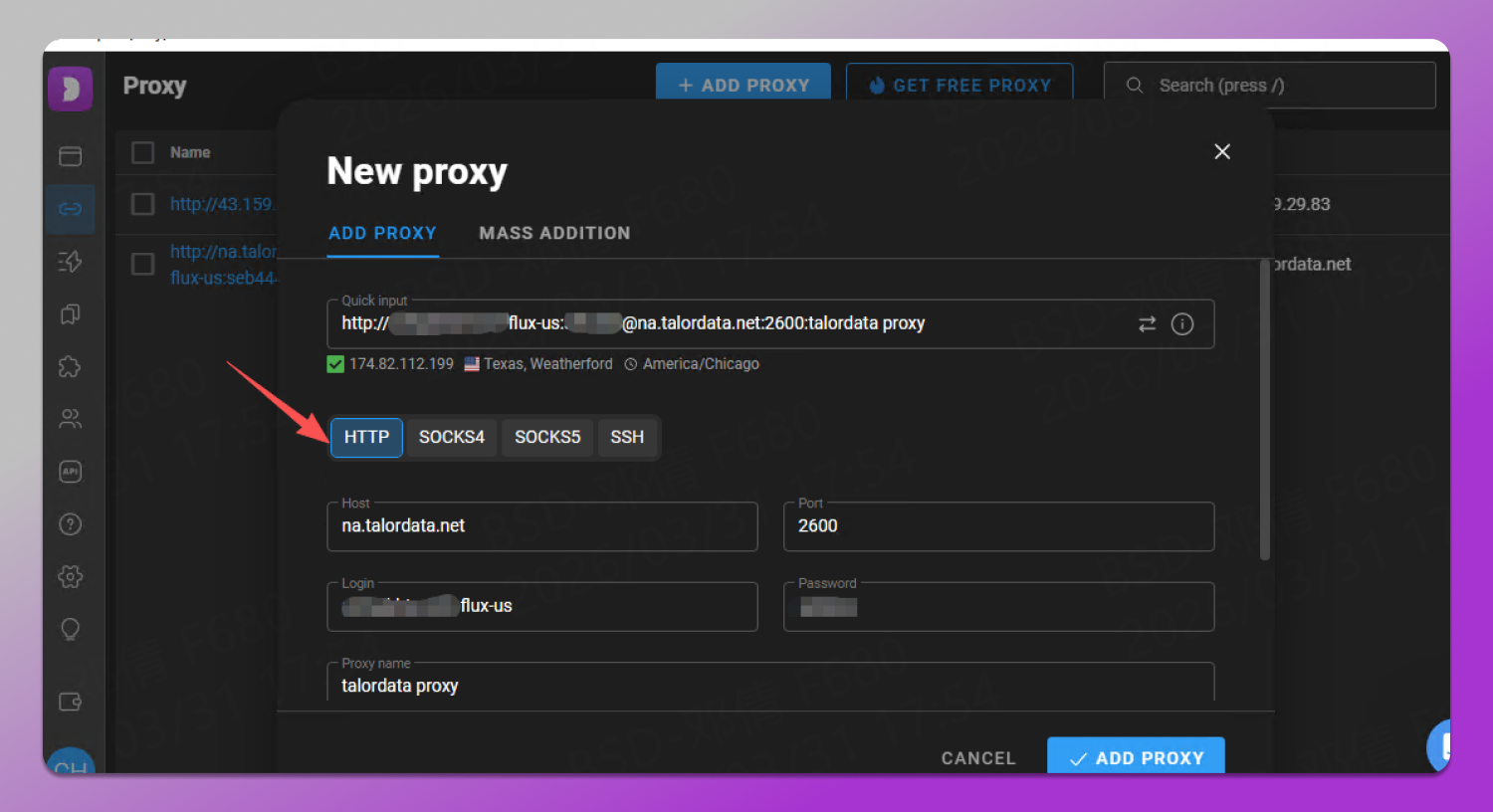Open the Team members section
This screenshot has width=1493, height=812.
pos(70,418)
